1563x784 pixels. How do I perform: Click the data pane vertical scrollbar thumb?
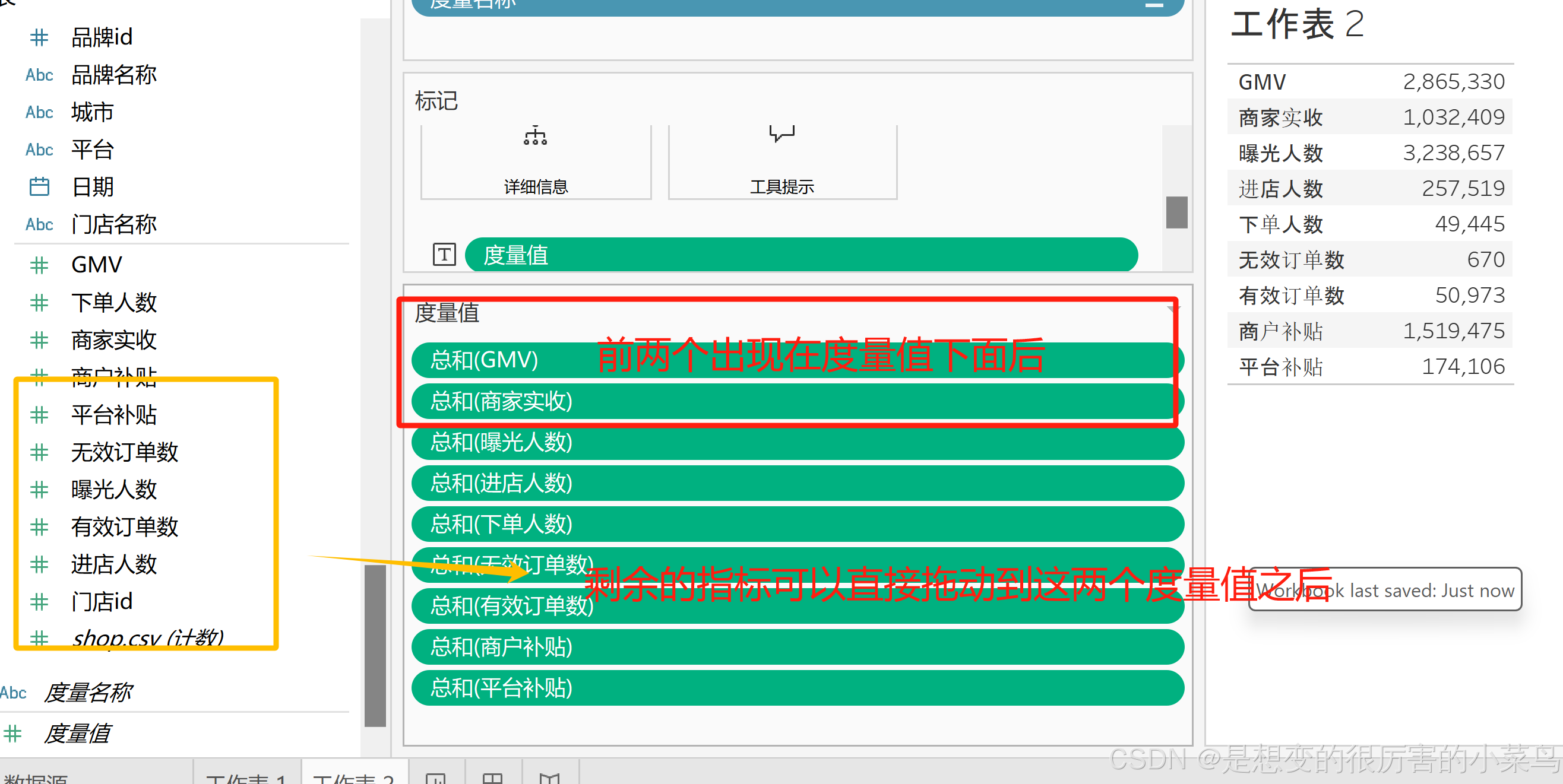click(375, 645)
